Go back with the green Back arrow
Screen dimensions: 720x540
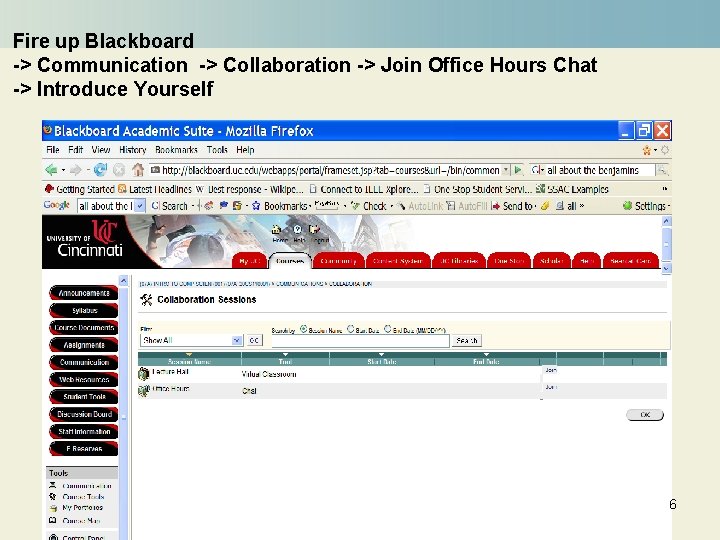pyautogui.click(x=51, y=170)
